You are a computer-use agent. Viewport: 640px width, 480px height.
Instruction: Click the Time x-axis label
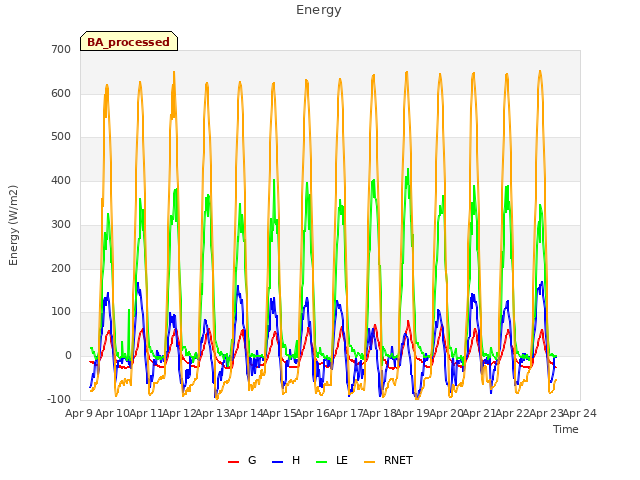click(566, 429)
